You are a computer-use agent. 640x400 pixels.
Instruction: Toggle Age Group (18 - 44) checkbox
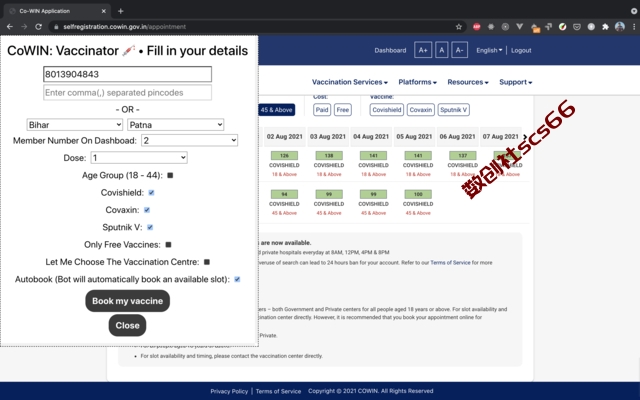click(x=170, y=175)
